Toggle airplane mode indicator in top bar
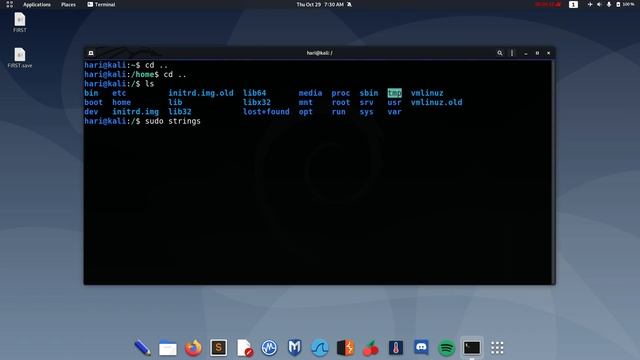 pos(590,4)
